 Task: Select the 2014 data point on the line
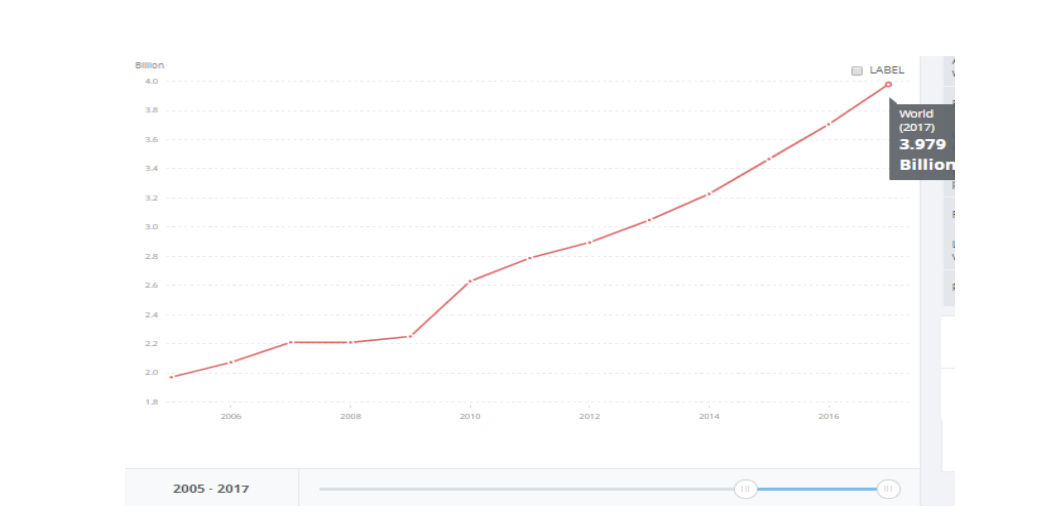click(709, 193)
